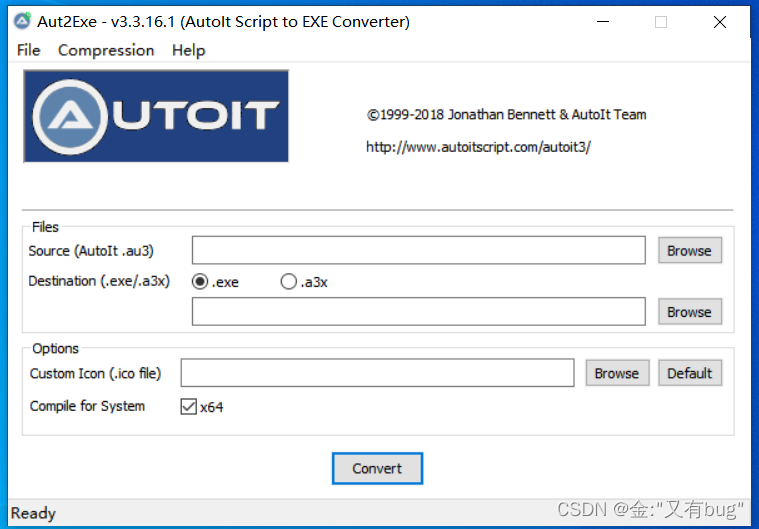Close the Aut2Exe window
The height and width of the screenshot is (529, 759).
(720, 22)
